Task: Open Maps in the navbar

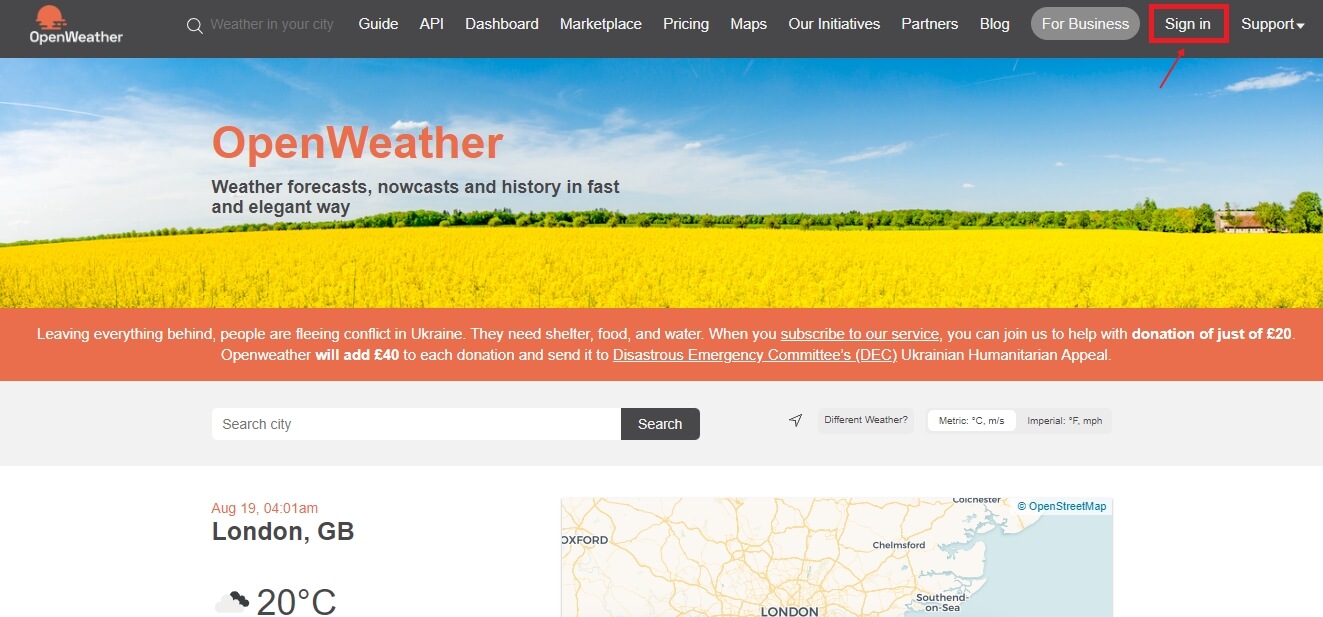Action: (749, 24)
